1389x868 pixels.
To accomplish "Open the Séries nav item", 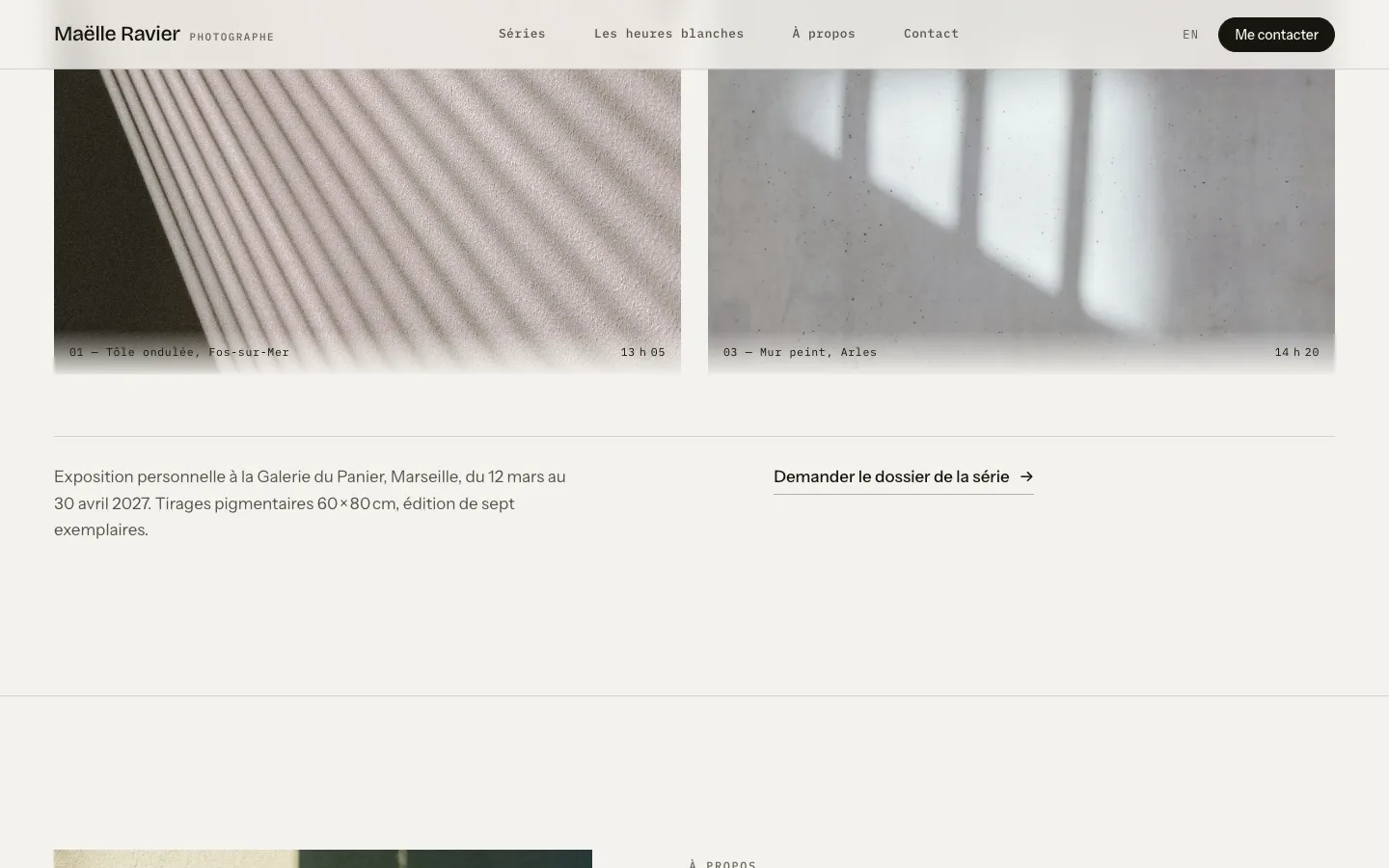I will [x=522, y=34].
